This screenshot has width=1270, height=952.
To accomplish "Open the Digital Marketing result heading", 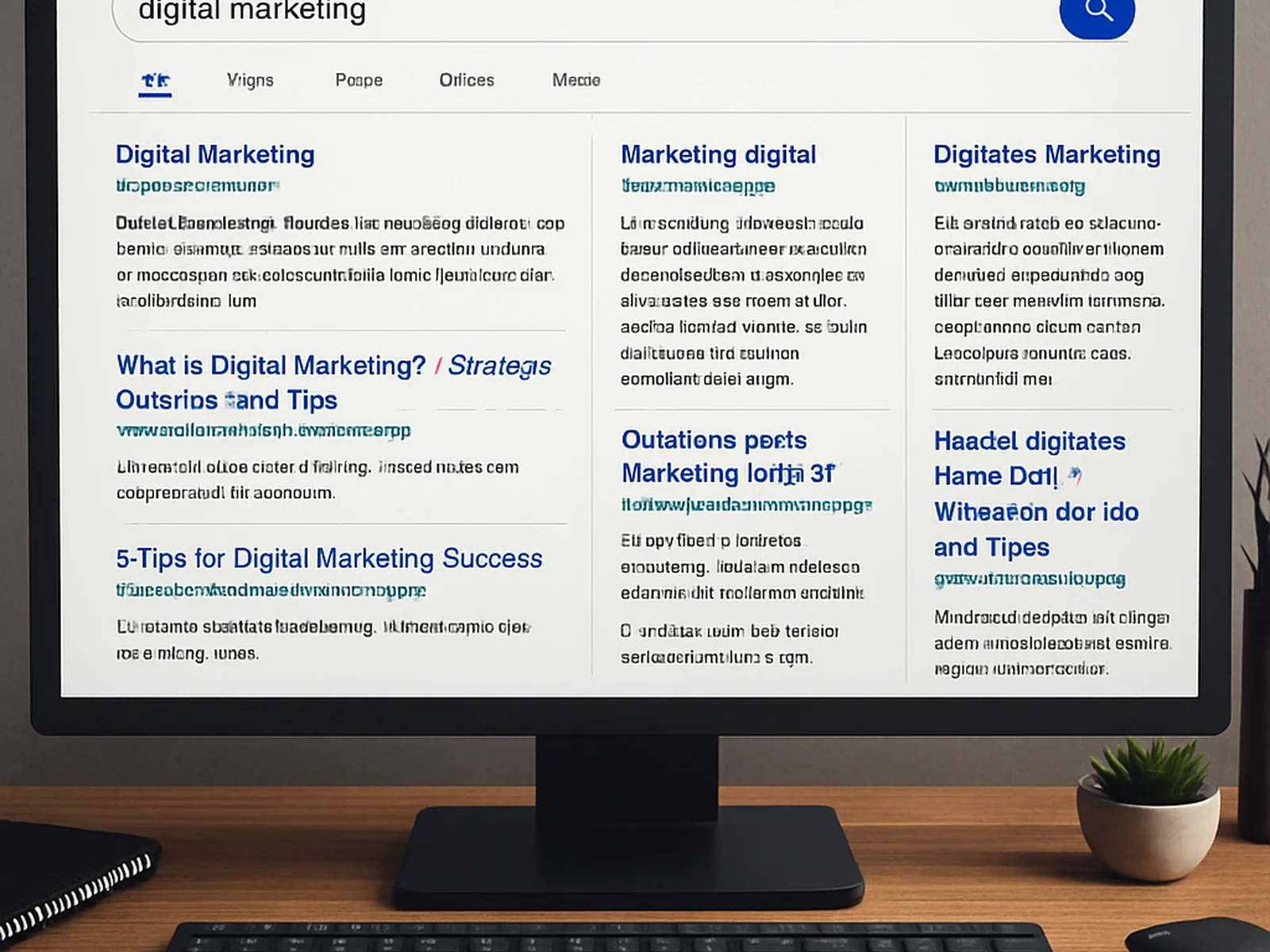I will click(214, 154).
